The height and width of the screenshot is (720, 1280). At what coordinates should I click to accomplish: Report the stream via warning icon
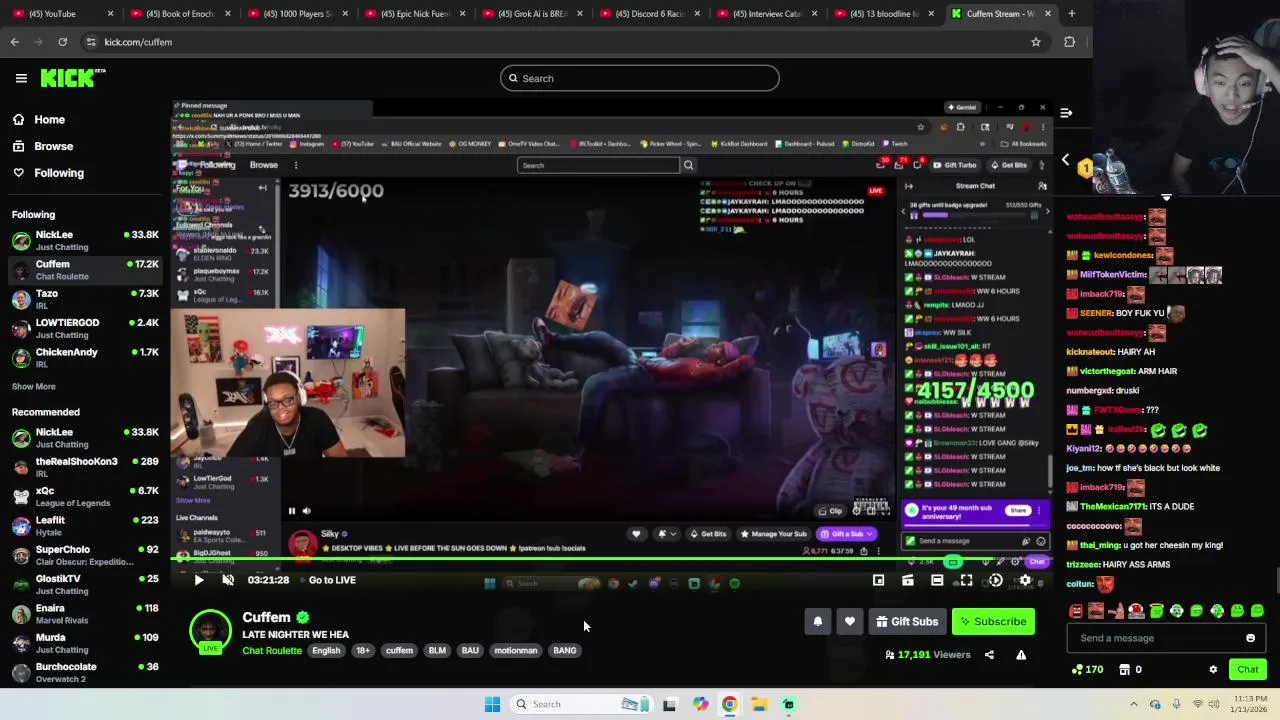point(1021,655)
